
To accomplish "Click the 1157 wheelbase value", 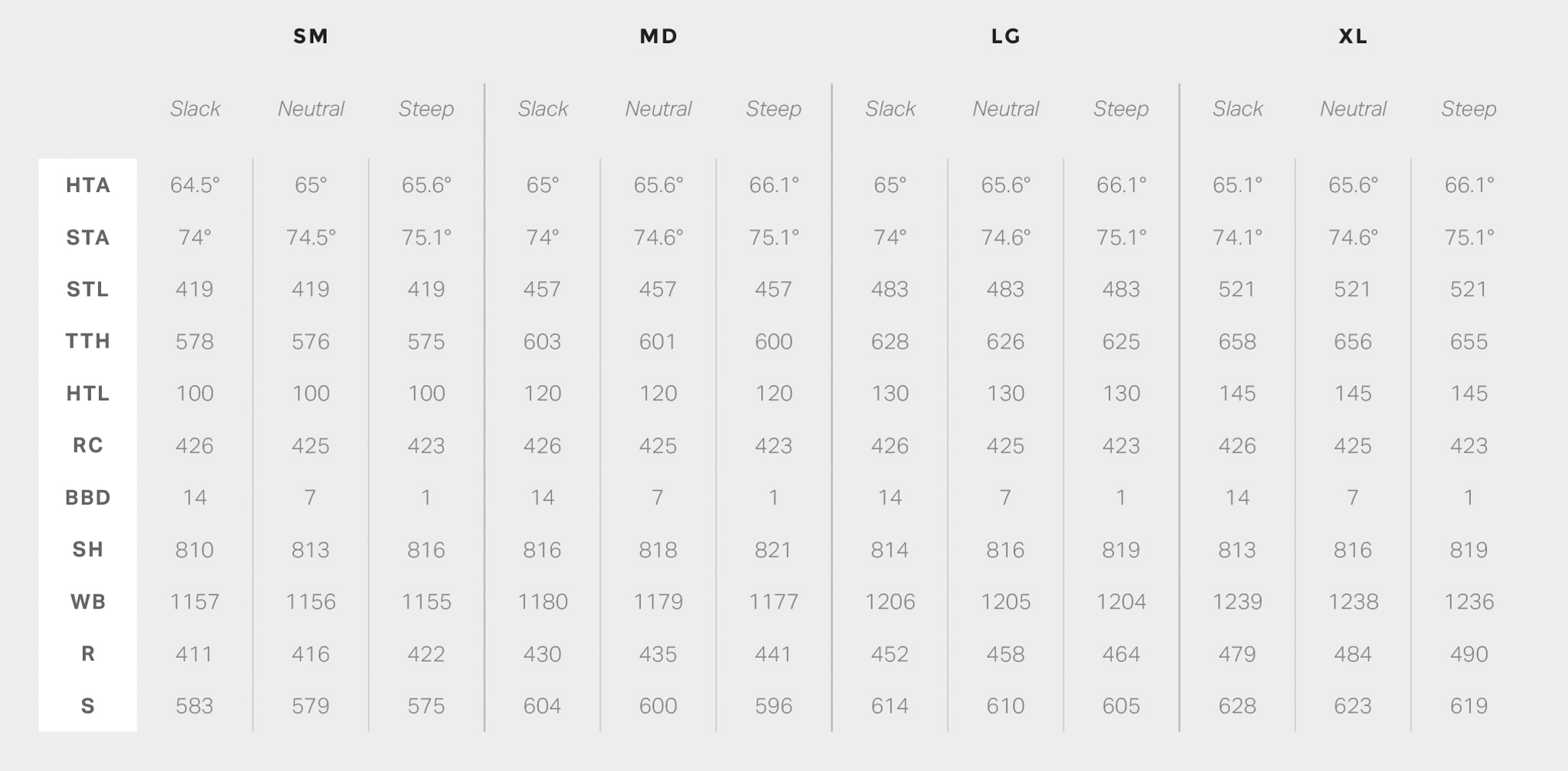I will tap(195, 602).
